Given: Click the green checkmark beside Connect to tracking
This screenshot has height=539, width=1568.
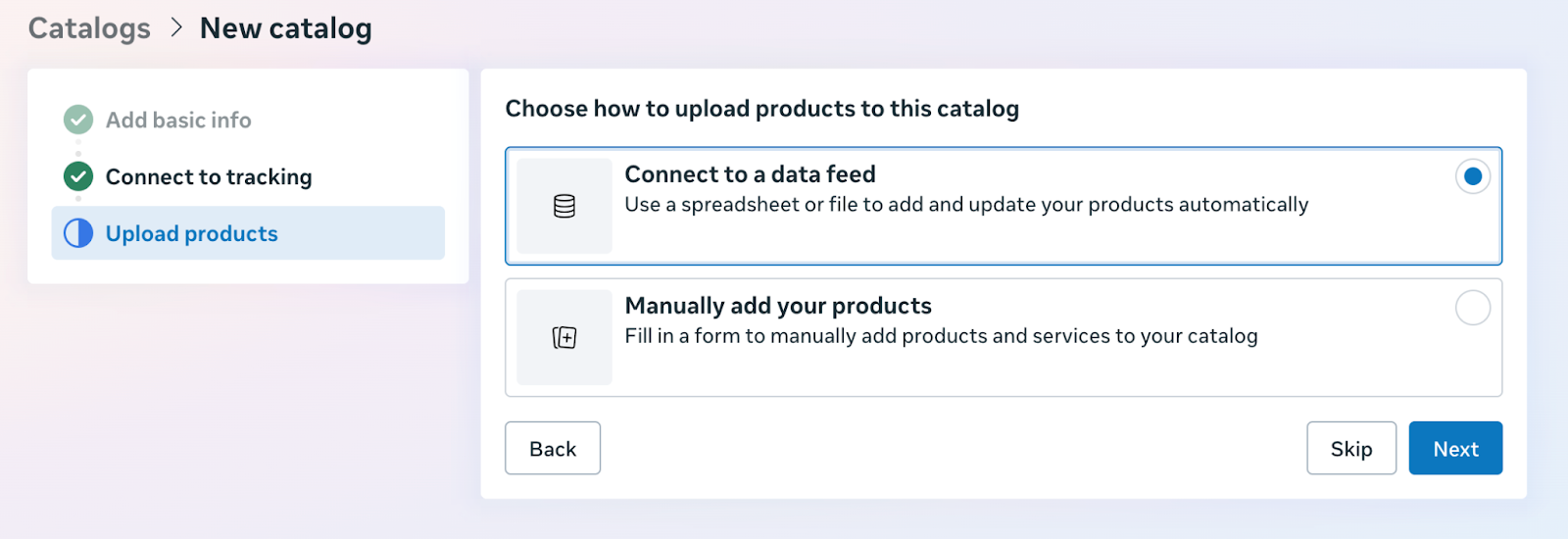Looking at the screenshot, I should [x=78, y=176].
